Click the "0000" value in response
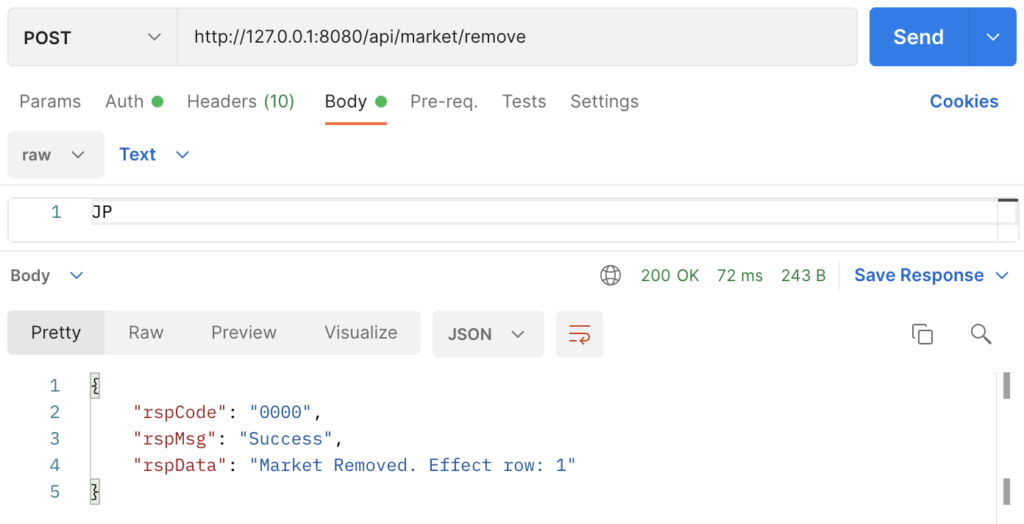 (x=280, y=412)
